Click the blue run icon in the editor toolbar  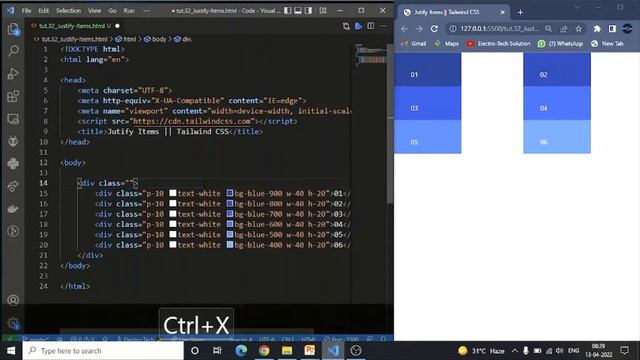358,26
